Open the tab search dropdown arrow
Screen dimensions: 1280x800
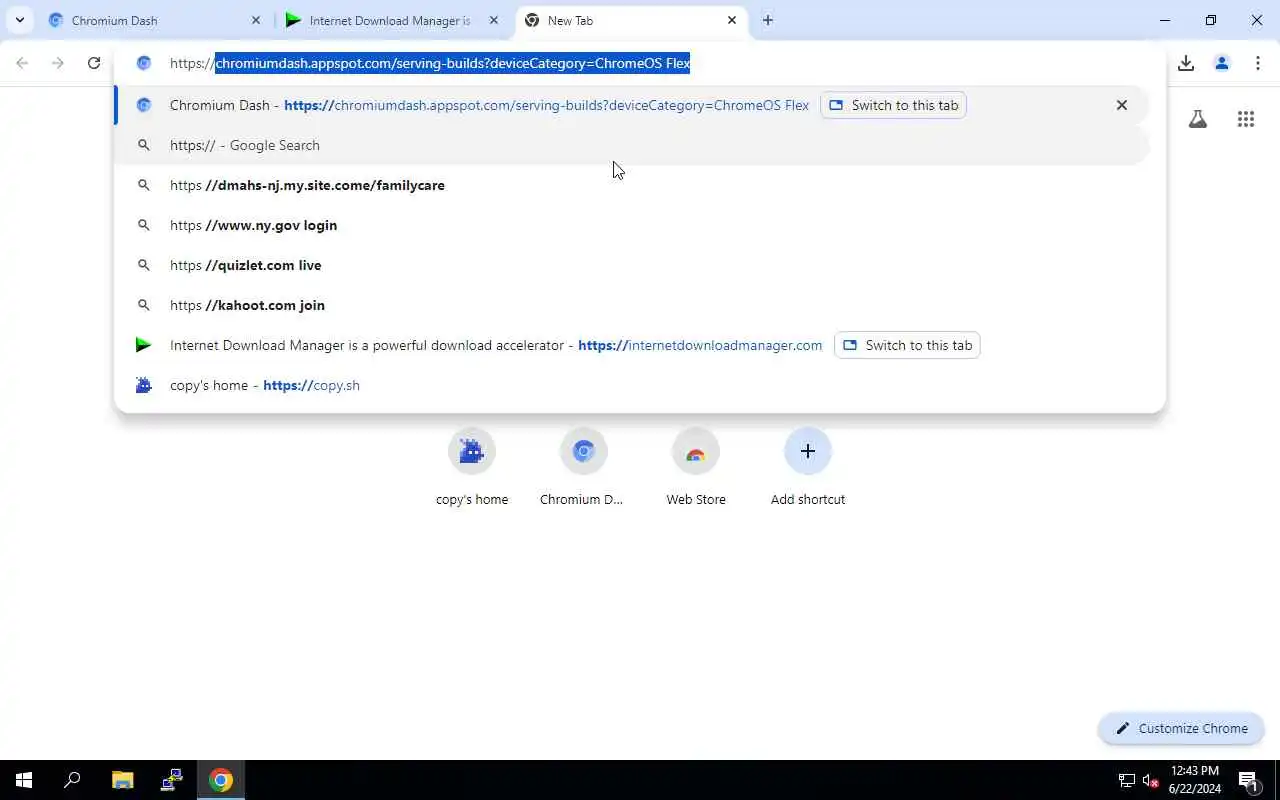click(x=20, y=20)
